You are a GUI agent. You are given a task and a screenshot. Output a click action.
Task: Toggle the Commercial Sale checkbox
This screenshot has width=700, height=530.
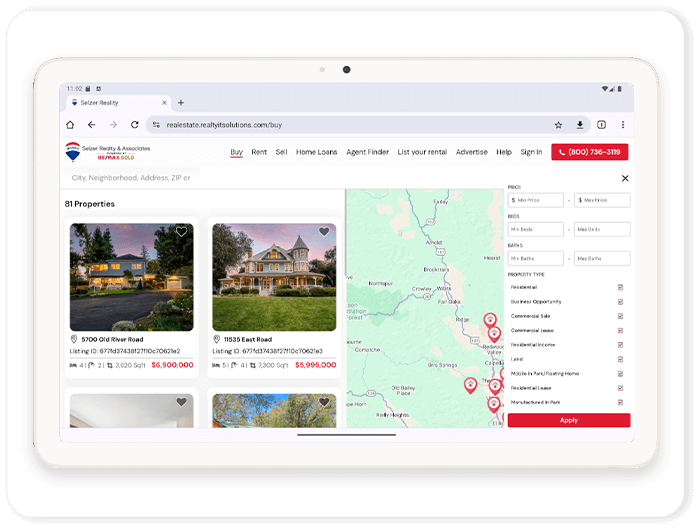click(620, 316)
